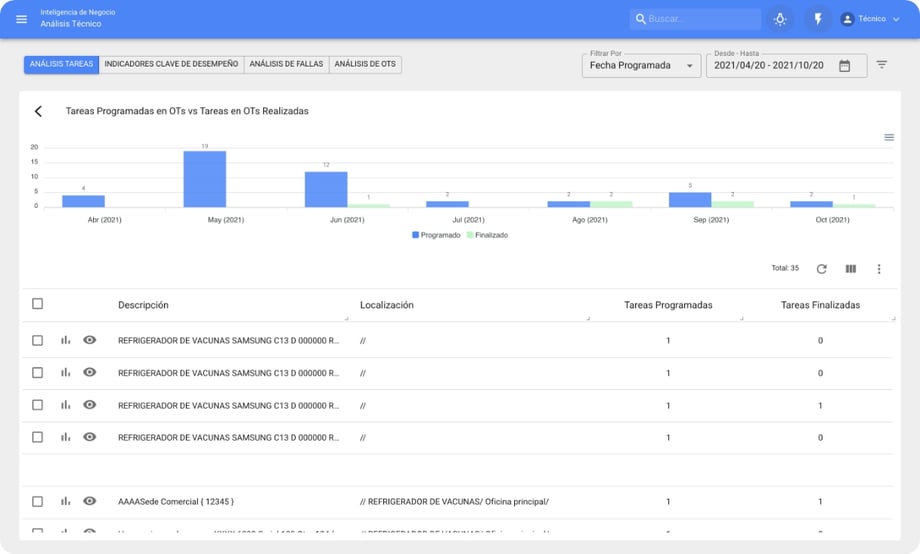Image resolution: width=920 pixels, height=554 pixels.
Task: Refresh the table with the reload icon
Action: tap(821, 269)
